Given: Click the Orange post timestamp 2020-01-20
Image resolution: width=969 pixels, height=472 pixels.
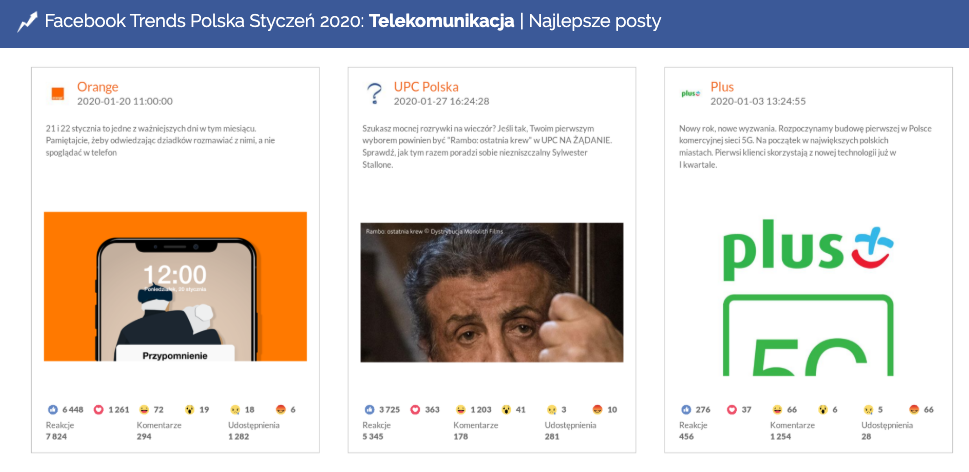Looking at the screenshot, I should coord(125,102).
